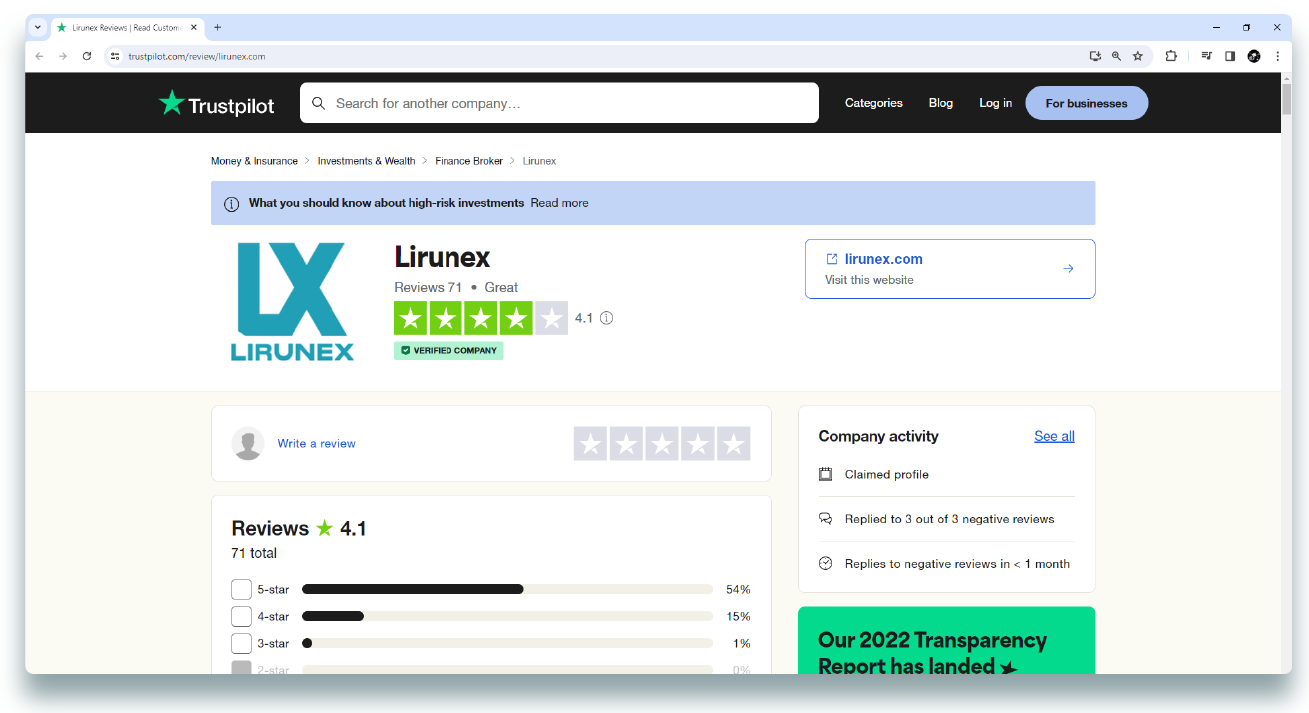
Task: Click the VERIFIED COMPANY badge
Action: click(x=449, y=351)
